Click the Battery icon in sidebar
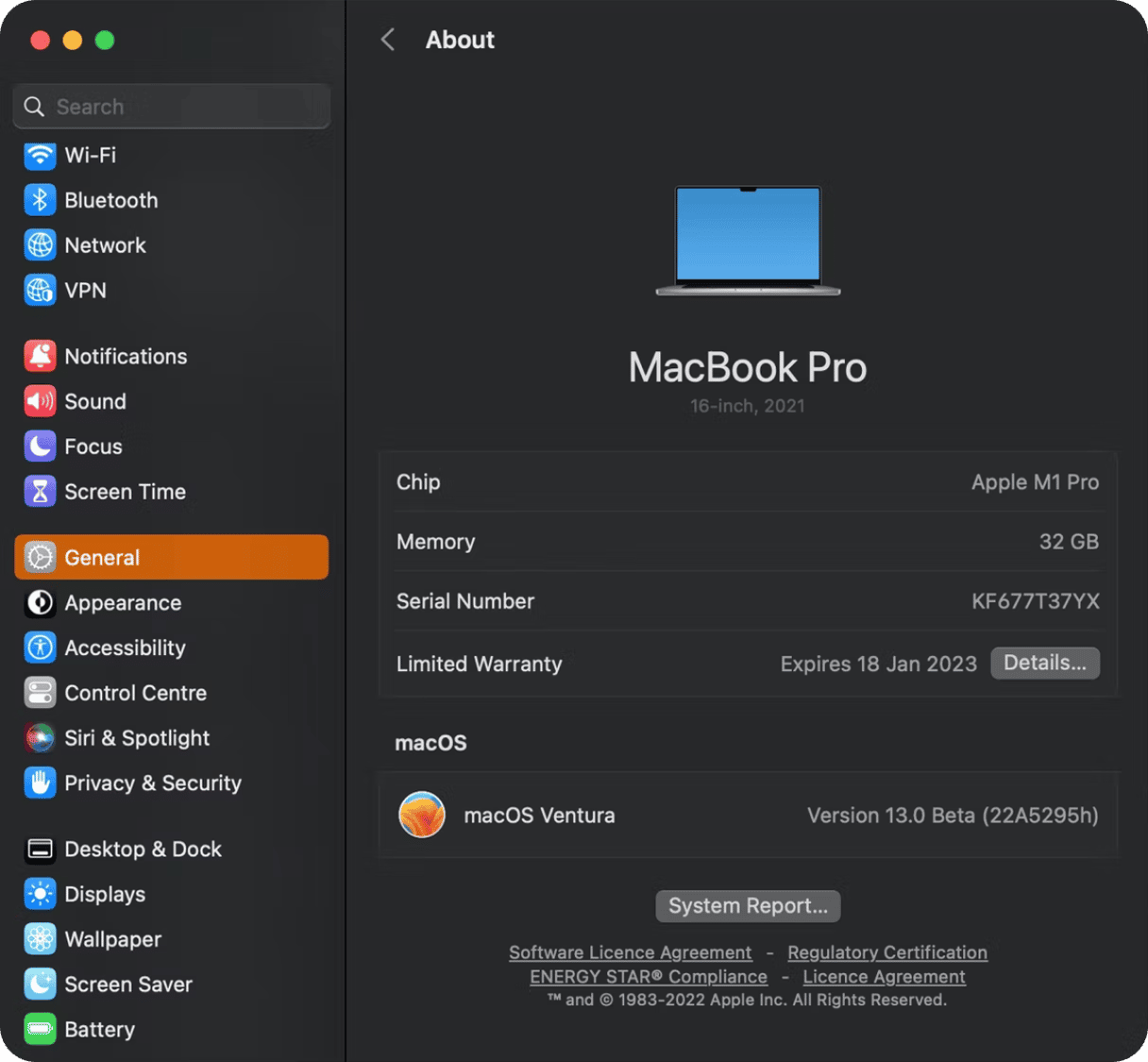 (x=40, y=1030)
